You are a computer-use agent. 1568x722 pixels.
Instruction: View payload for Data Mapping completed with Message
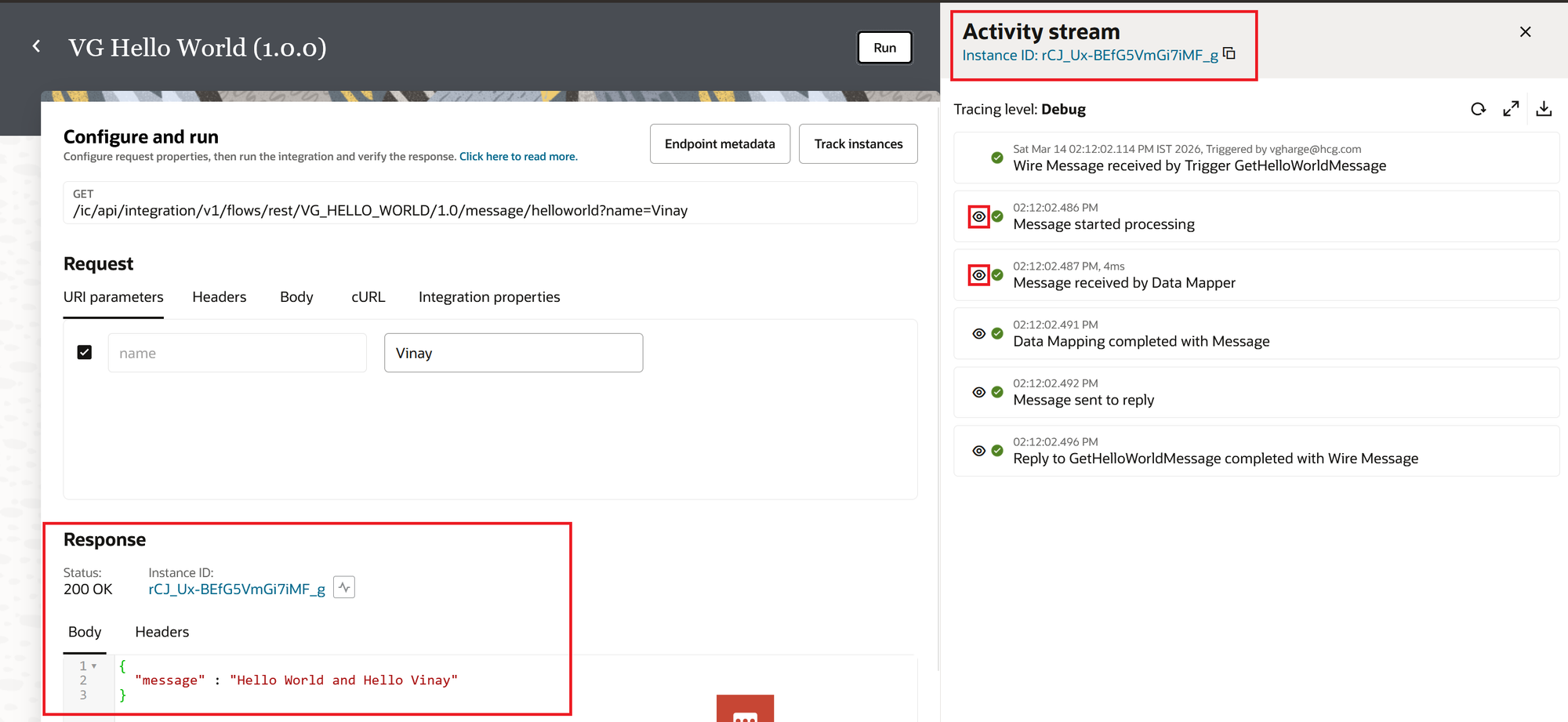(978, 334)
